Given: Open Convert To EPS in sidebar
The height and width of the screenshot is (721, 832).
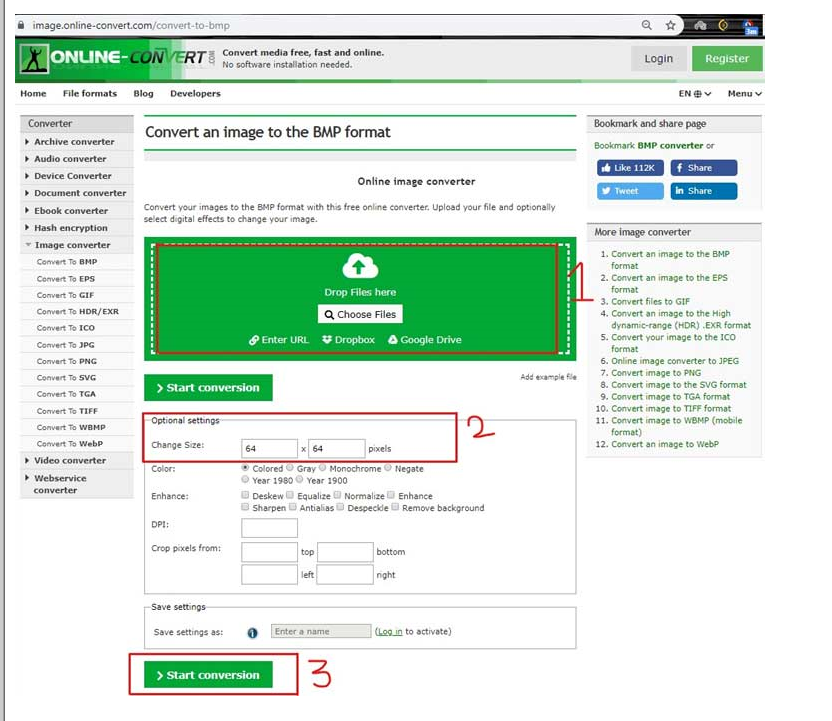Looking at the screenshot, I should coord(66,279).
